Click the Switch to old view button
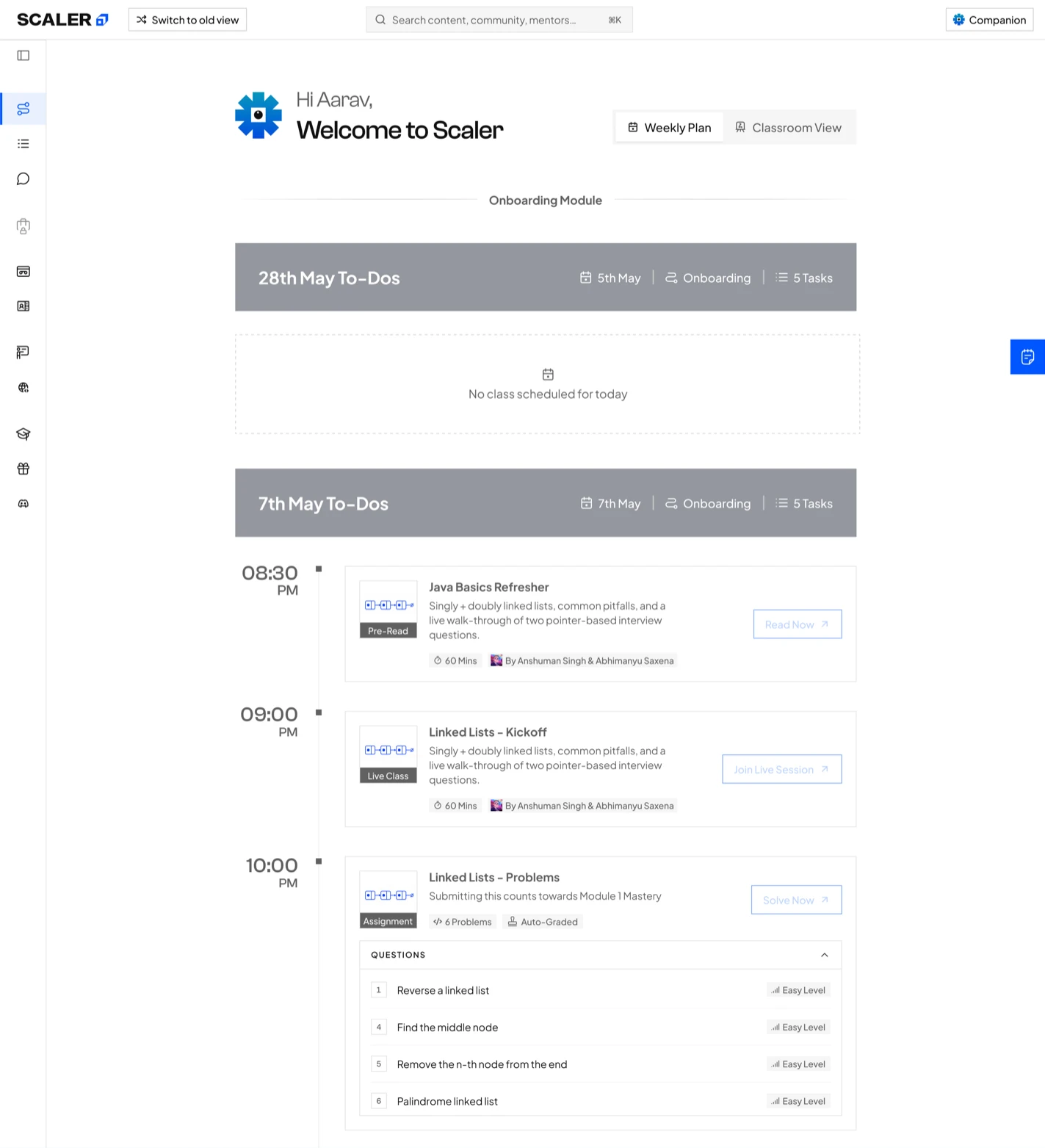The width and height of the screenshot is (1045, 1148). click(187, 20)
